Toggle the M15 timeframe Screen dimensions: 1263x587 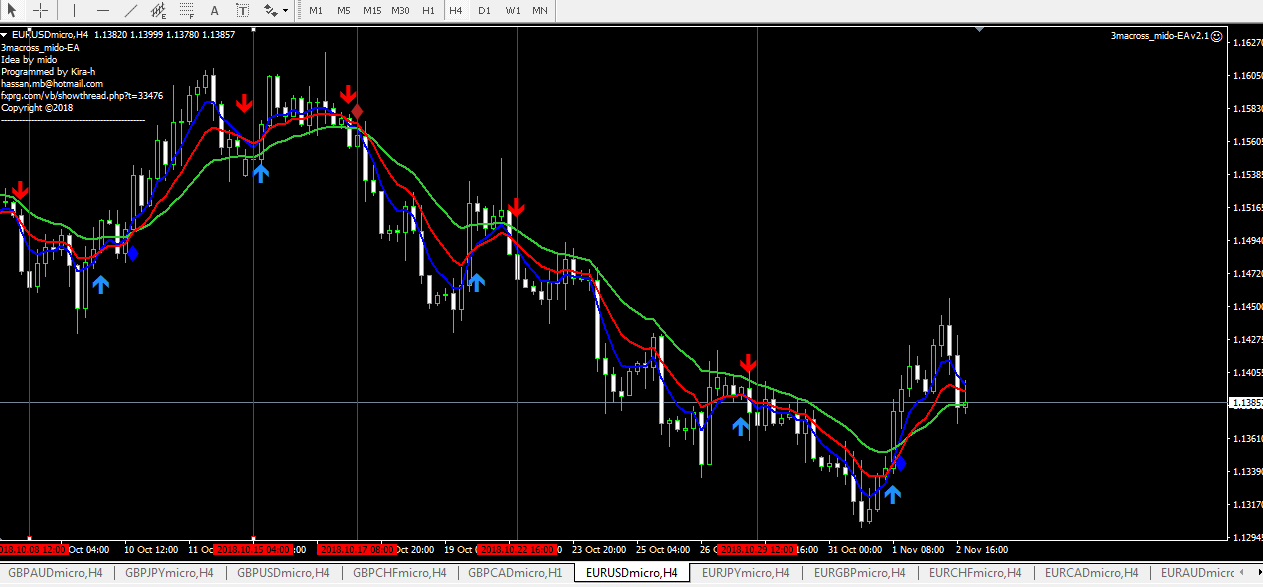372,10
